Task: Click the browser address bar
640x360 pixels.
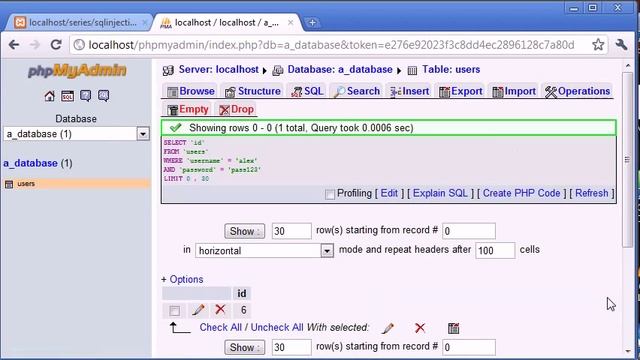Action: 331,44
